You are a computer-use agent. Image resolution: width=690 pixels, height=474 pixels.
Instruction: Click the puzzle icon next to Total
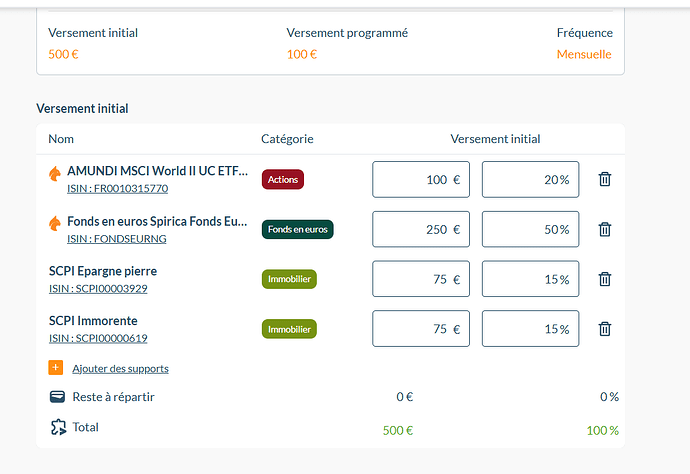(x=58, y=427)
